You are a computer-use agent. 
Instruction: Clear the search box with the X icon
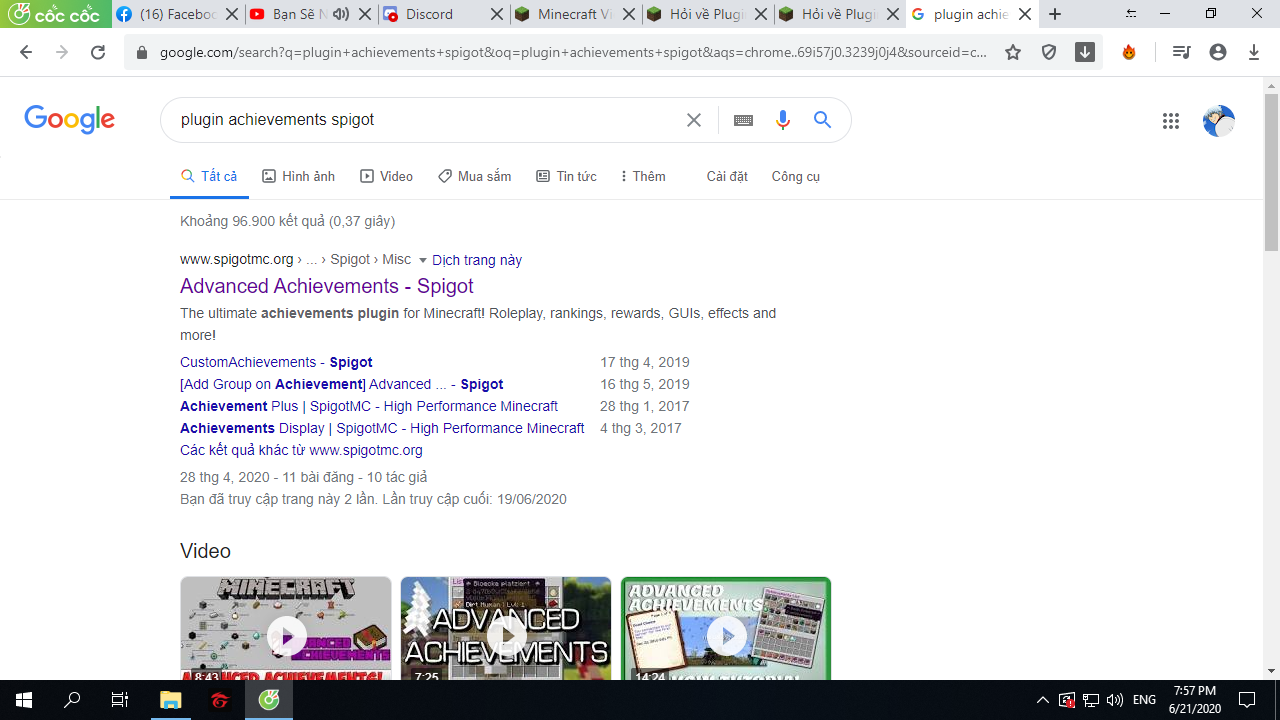[694, 120]
